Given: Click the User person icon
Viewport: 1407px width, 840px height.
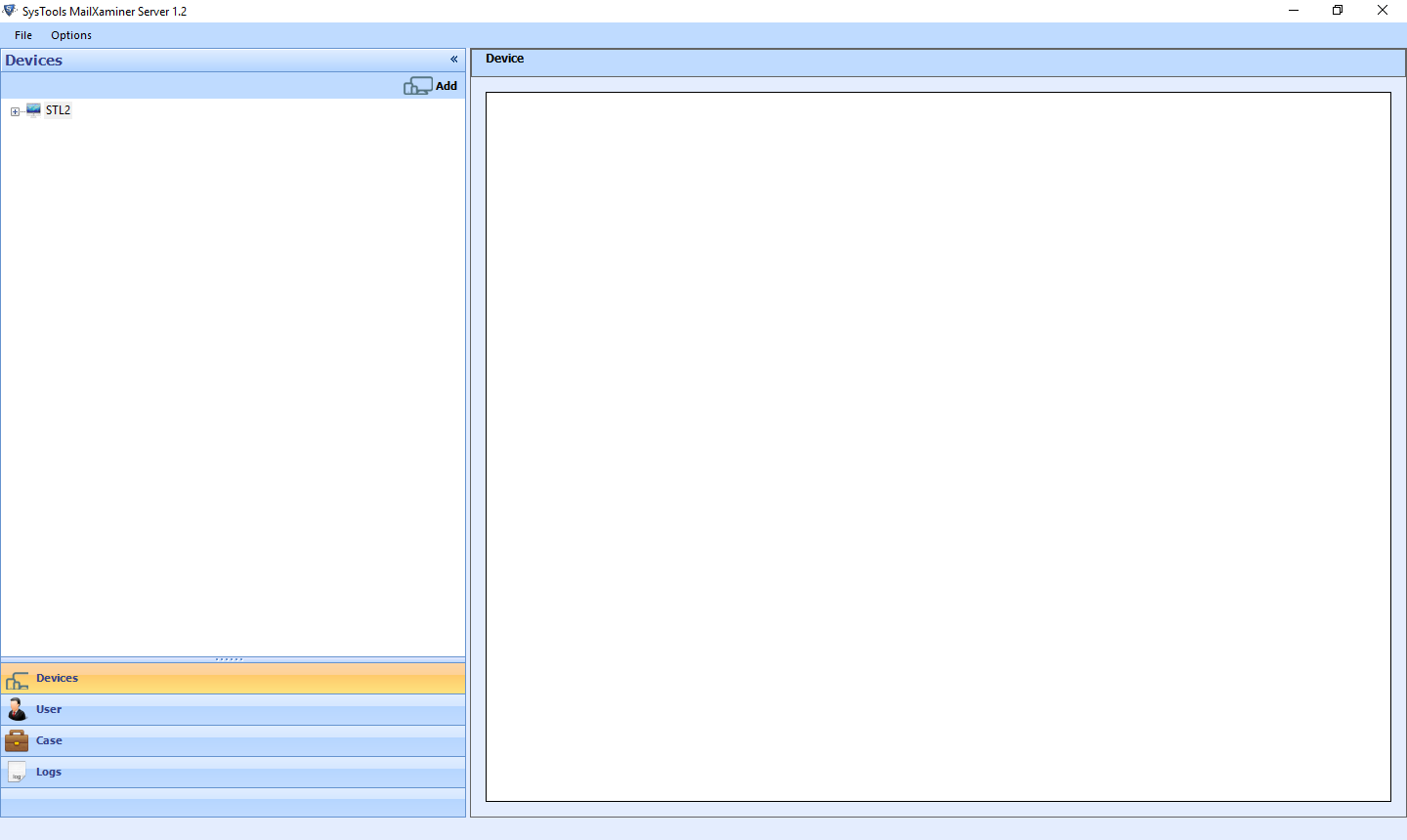Looking at the screenshot, I should 17,710.
